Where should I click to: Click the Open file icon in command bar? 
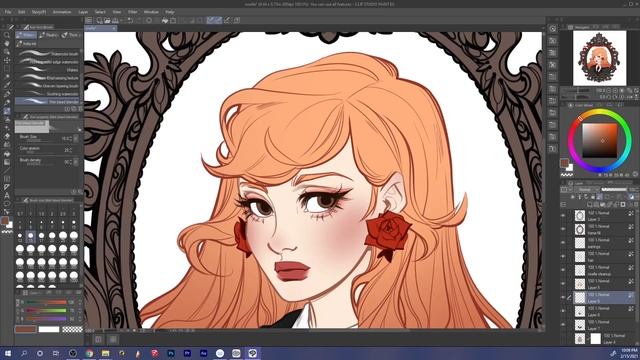(x=107, y=20)
